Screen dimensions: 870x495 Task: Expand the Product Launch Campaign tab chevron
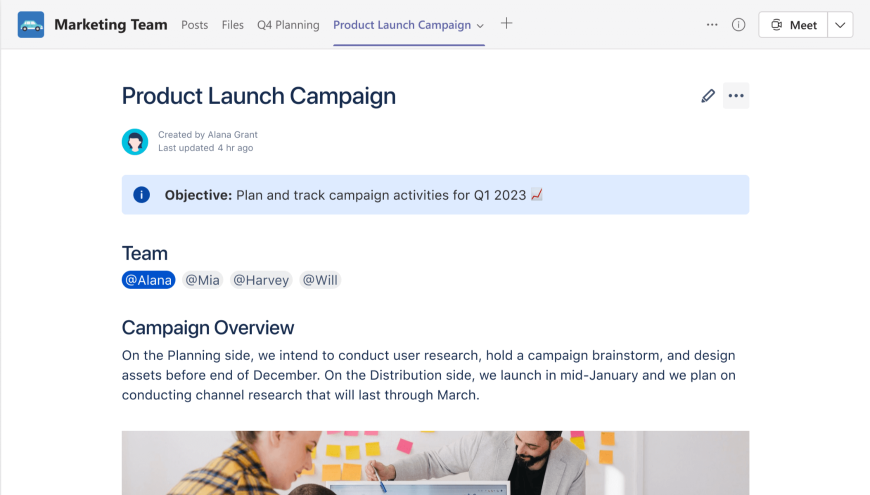coord(481,26)
